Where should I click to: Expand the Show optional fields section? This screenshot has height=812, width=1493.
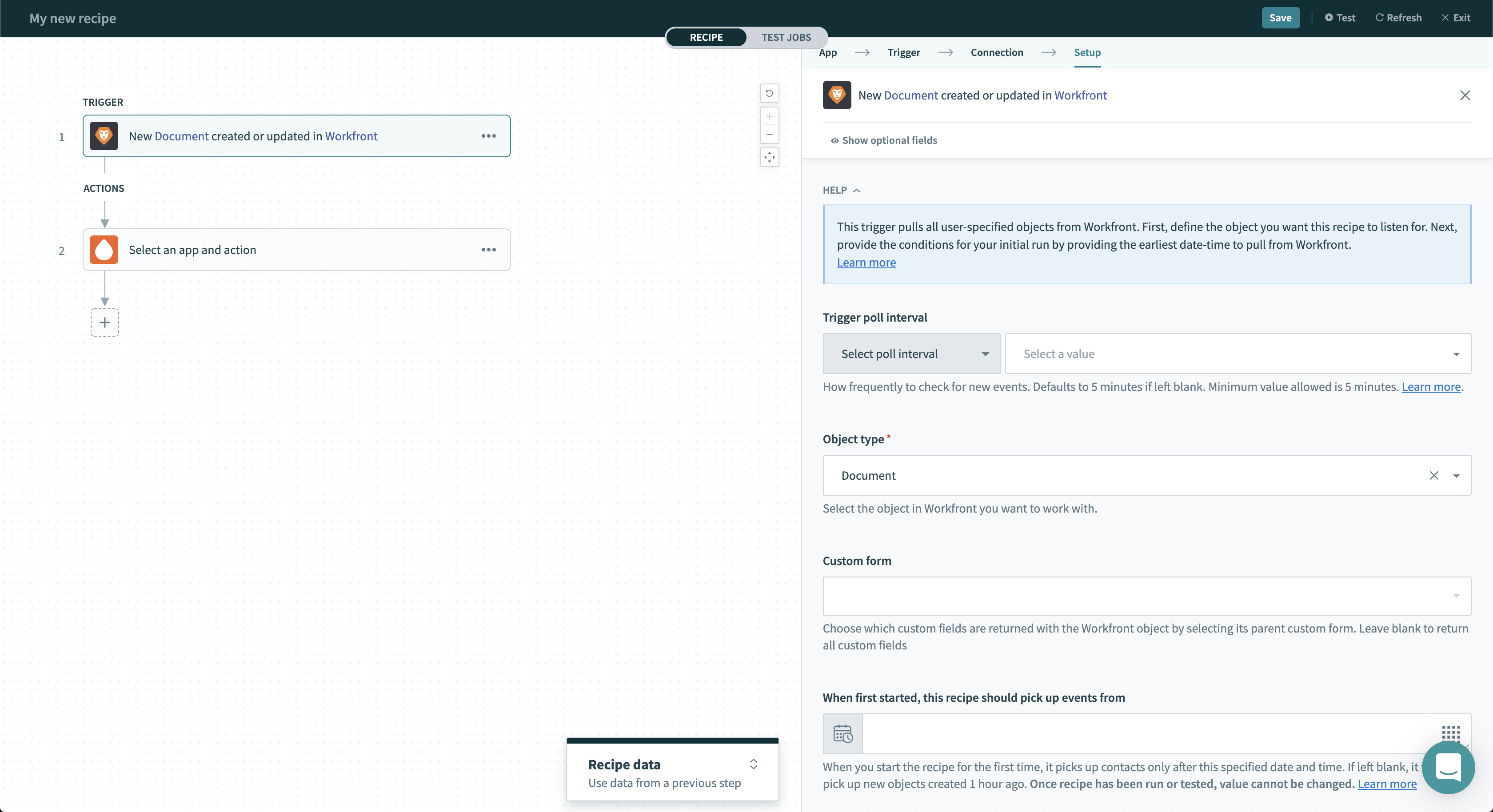884,140
